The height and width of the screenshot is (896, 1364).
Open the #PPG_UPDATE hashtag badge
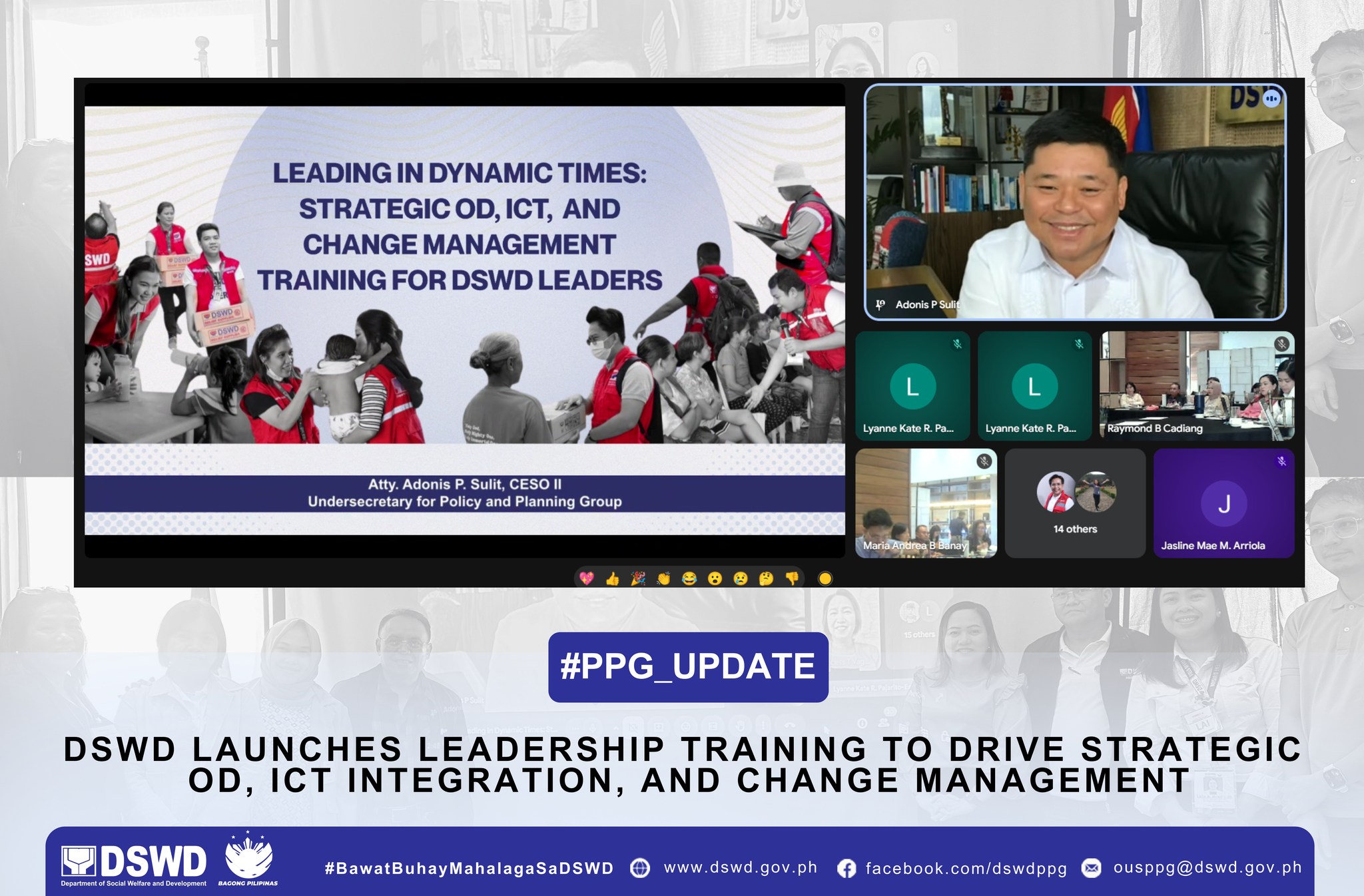tap(688, 666)
